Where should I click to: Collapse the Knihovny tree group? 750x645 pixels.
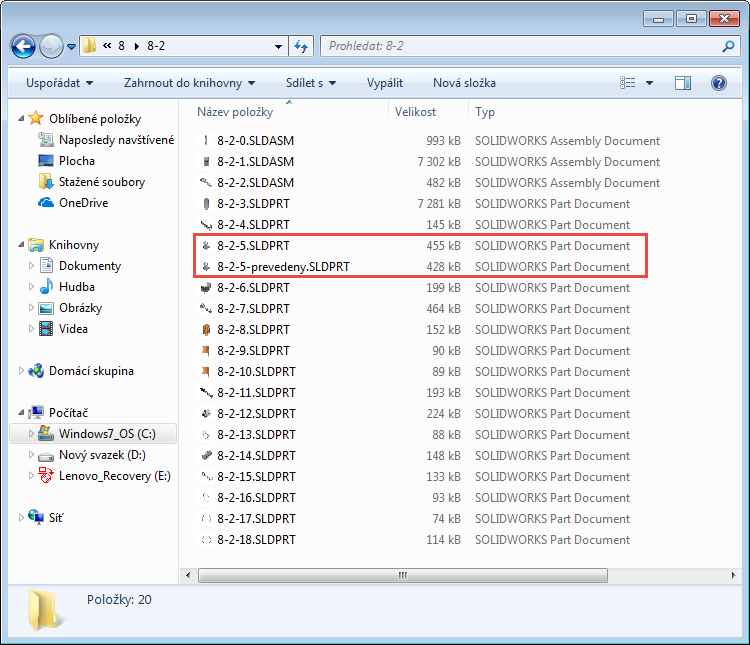[x=21, y=245]
